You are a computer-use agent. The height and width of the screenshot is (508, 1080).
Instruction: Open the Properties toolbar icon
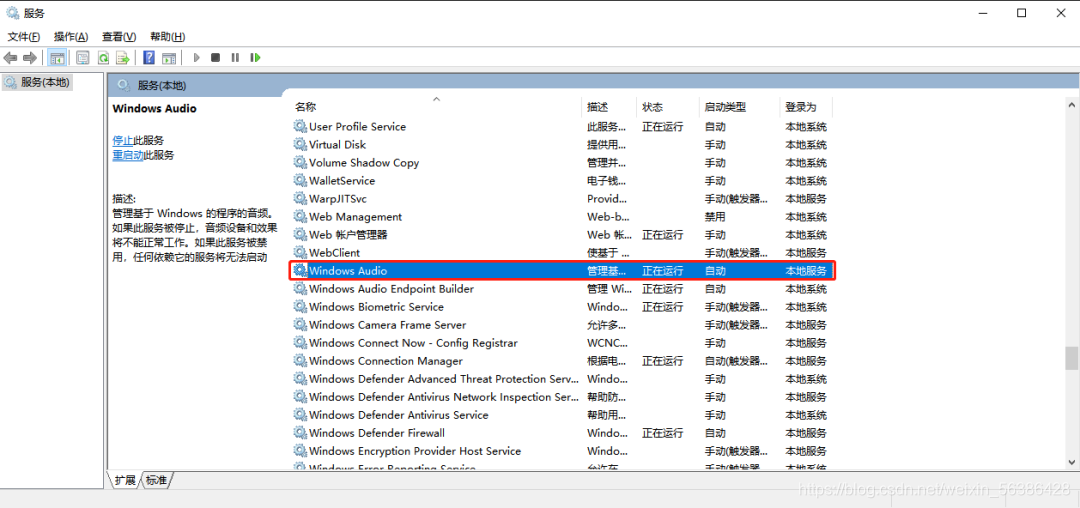pyautogui.click(x=83, y=58)
